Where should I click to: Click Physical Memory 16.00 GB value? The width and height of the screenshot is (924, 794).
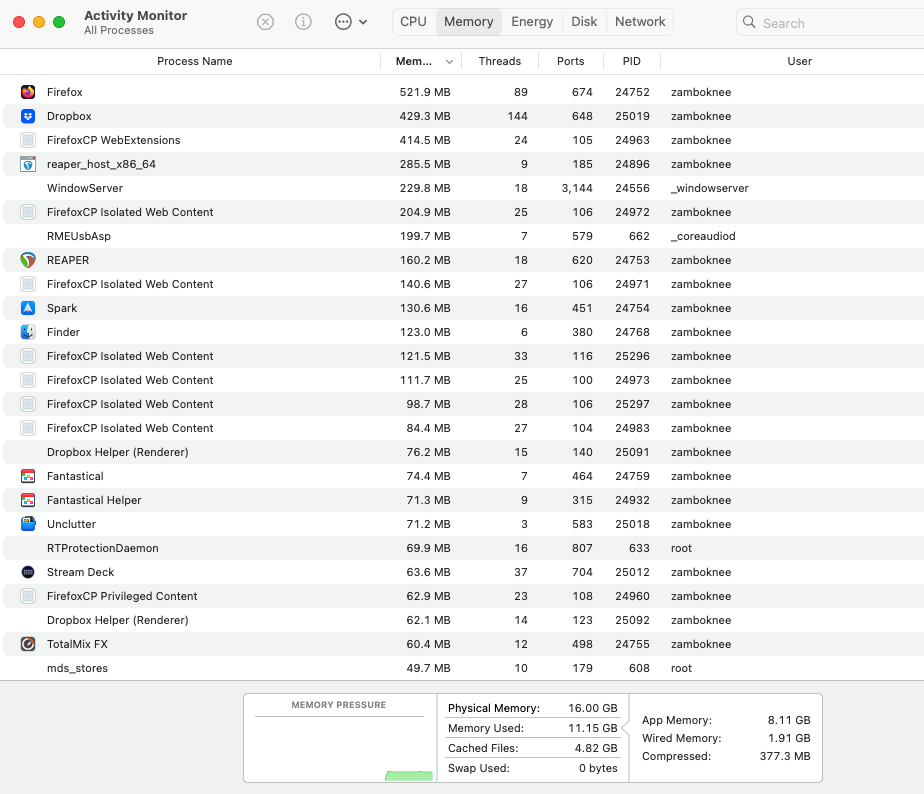coord(593,708)
